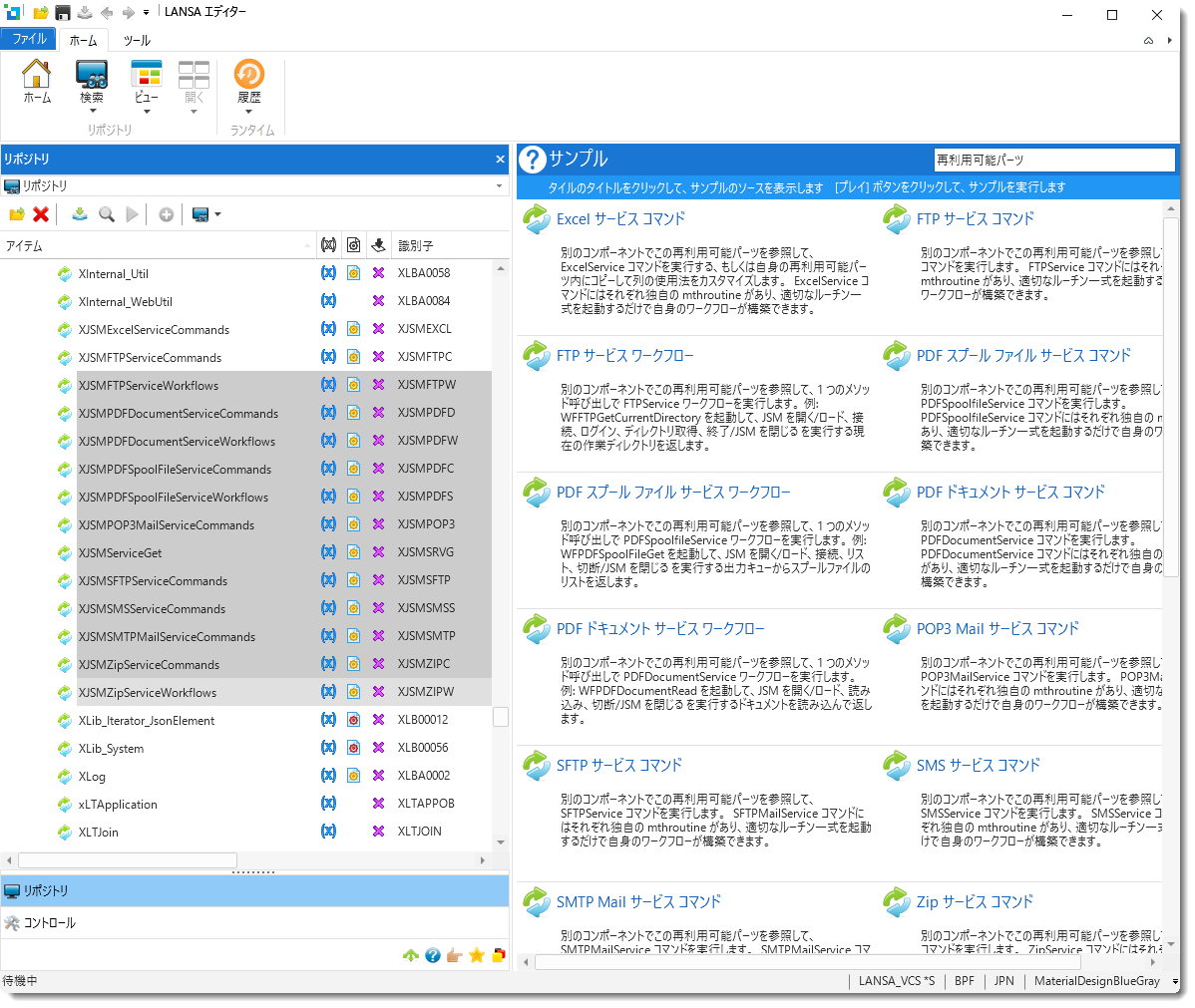Image resolution: width=1195 pixels, height=1008 pixels.
Task: Click the open folder icon in repository toolbar
Action: [17, 214]
